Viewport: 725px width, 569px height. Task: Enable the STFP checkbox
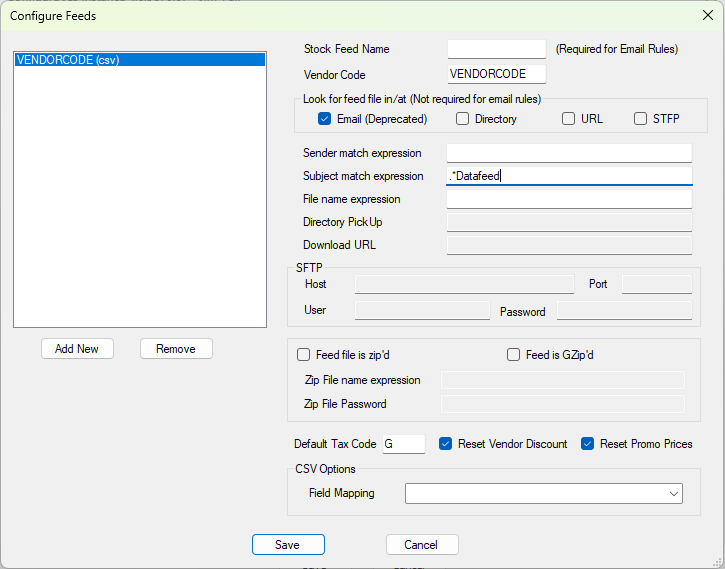(x=641, y=119)
